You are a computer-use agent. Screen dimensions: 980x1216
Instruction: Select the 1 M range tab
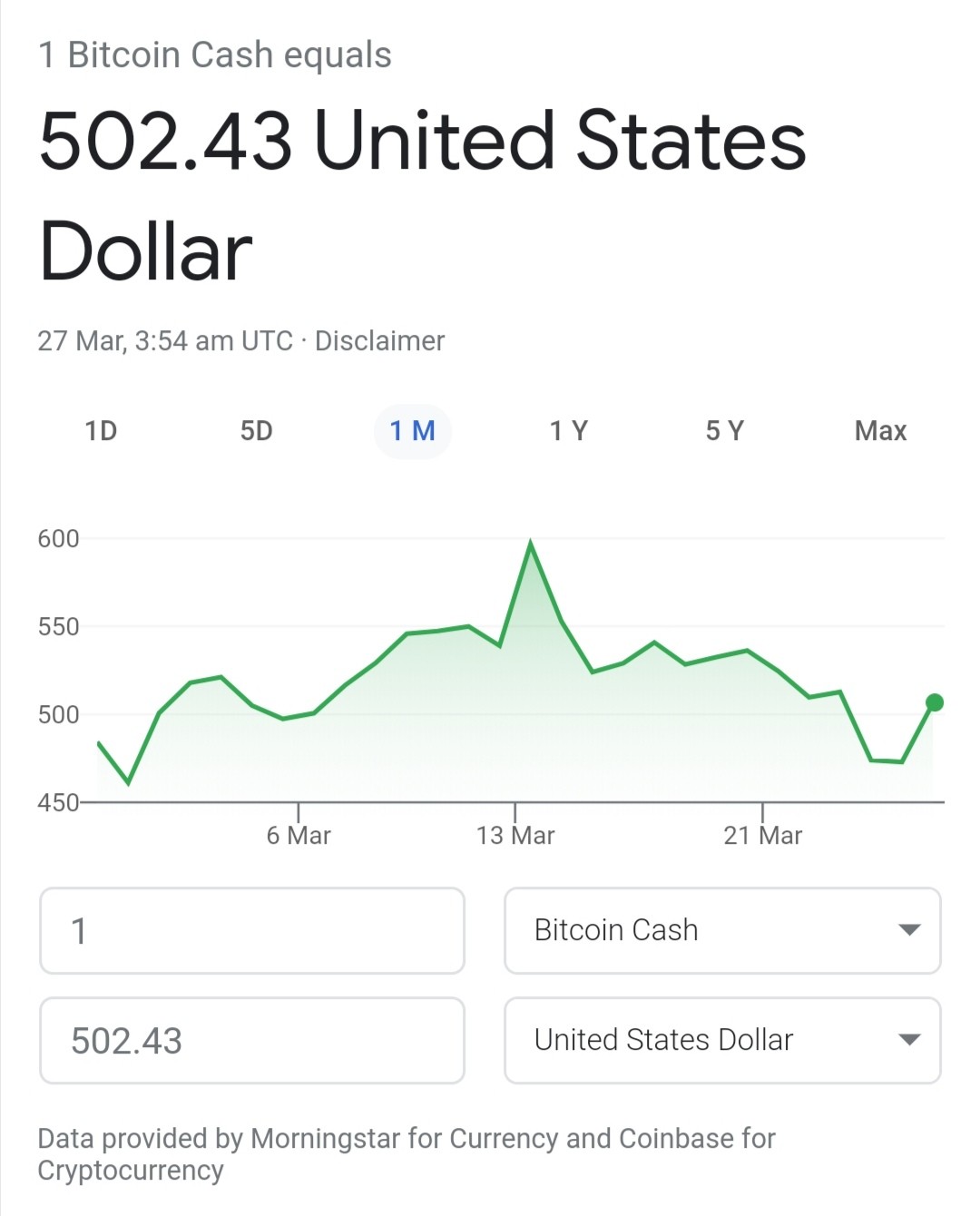[413, 431]
